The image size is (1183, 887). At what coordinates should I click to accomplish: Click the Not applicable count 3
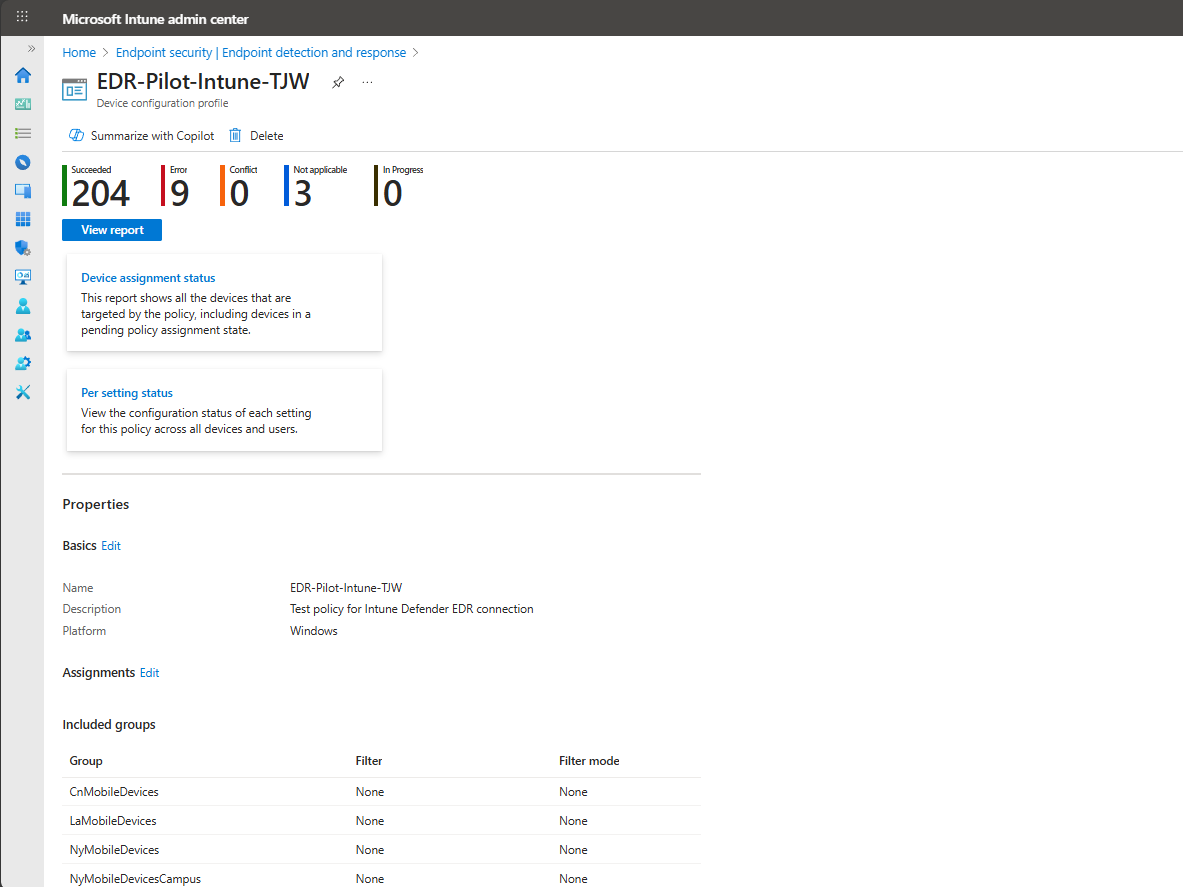tap(303, 193)
